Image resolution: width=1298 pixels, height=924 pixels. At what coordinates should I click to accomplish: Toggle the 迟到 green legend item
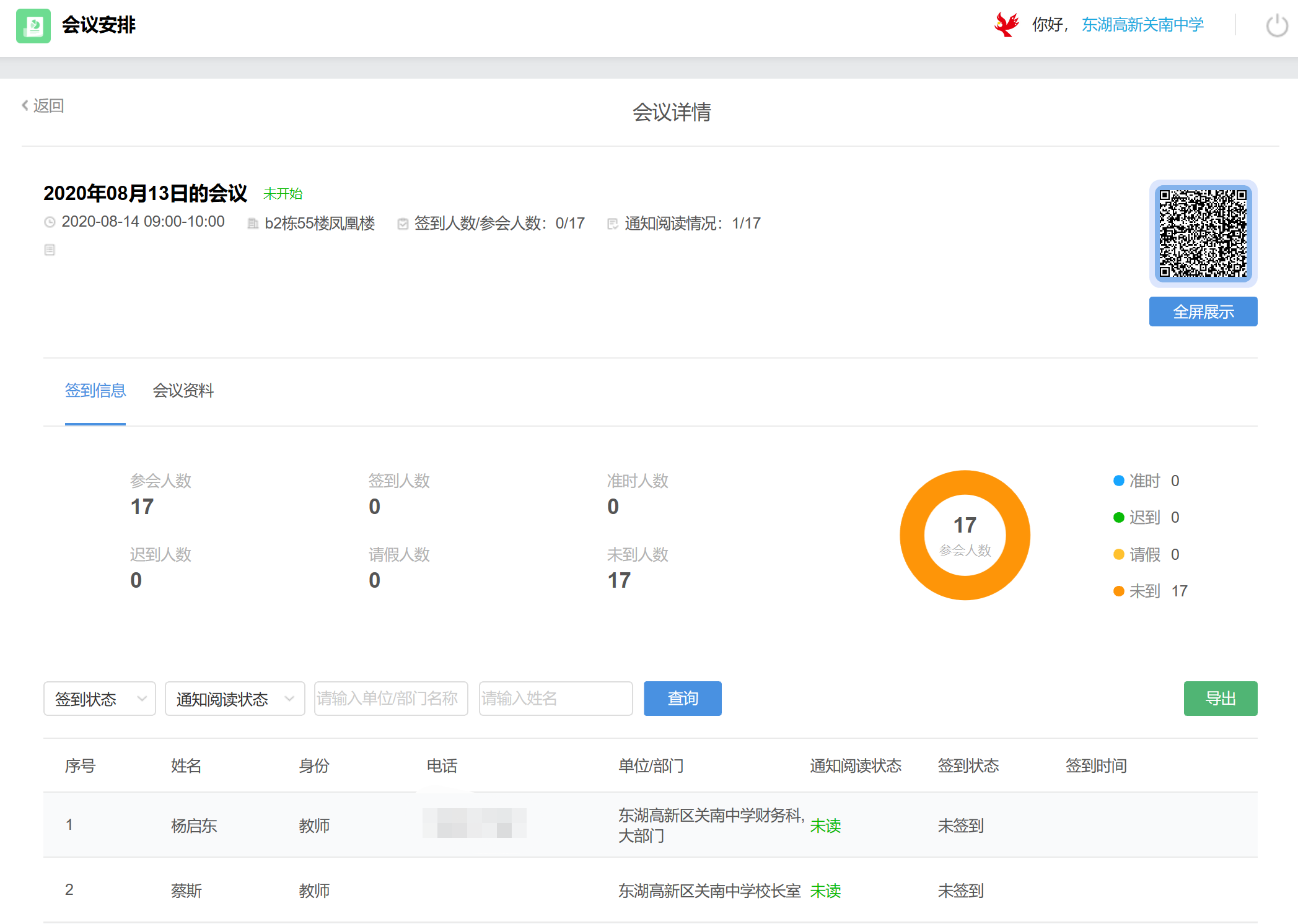1144,517
